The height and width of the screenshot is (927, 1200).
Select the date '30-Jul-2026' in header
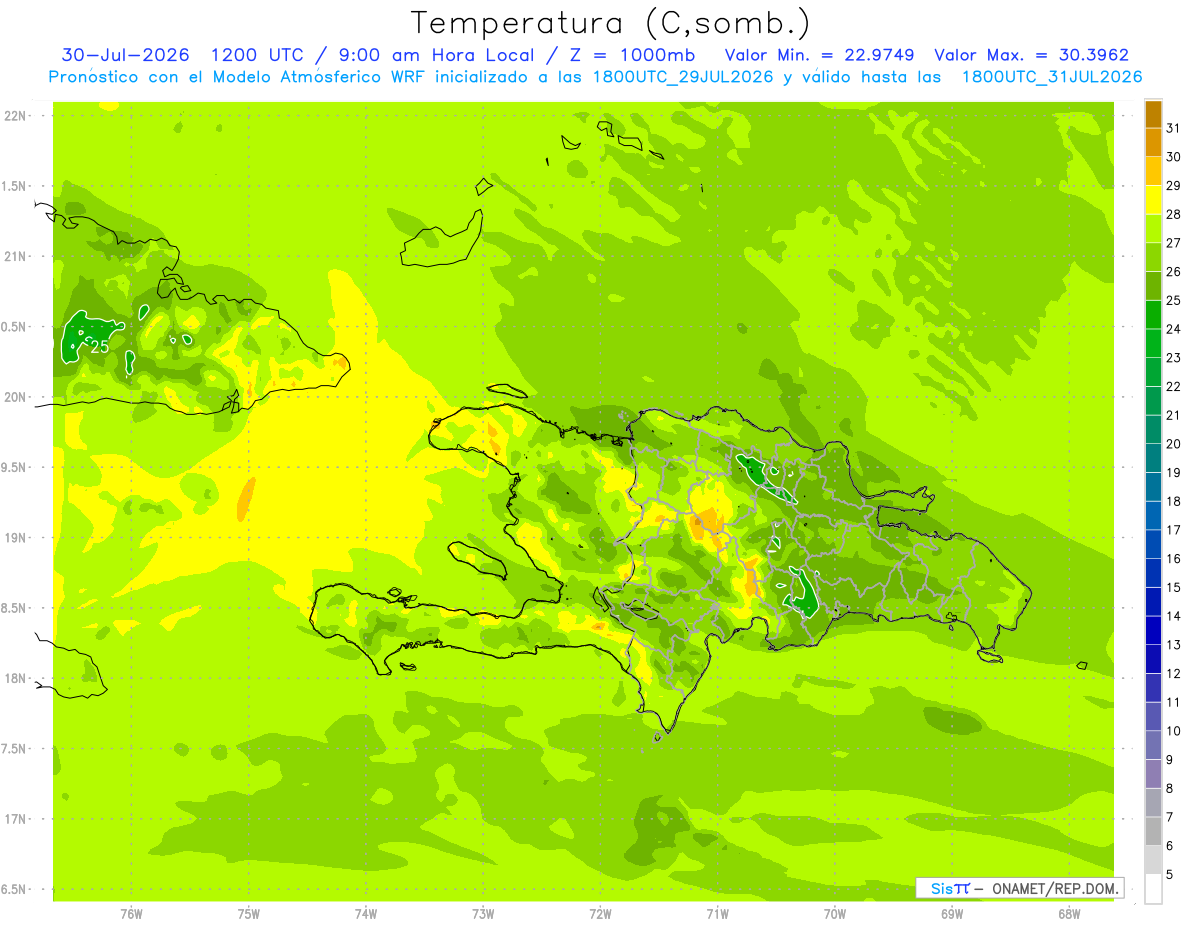[124, 55]
